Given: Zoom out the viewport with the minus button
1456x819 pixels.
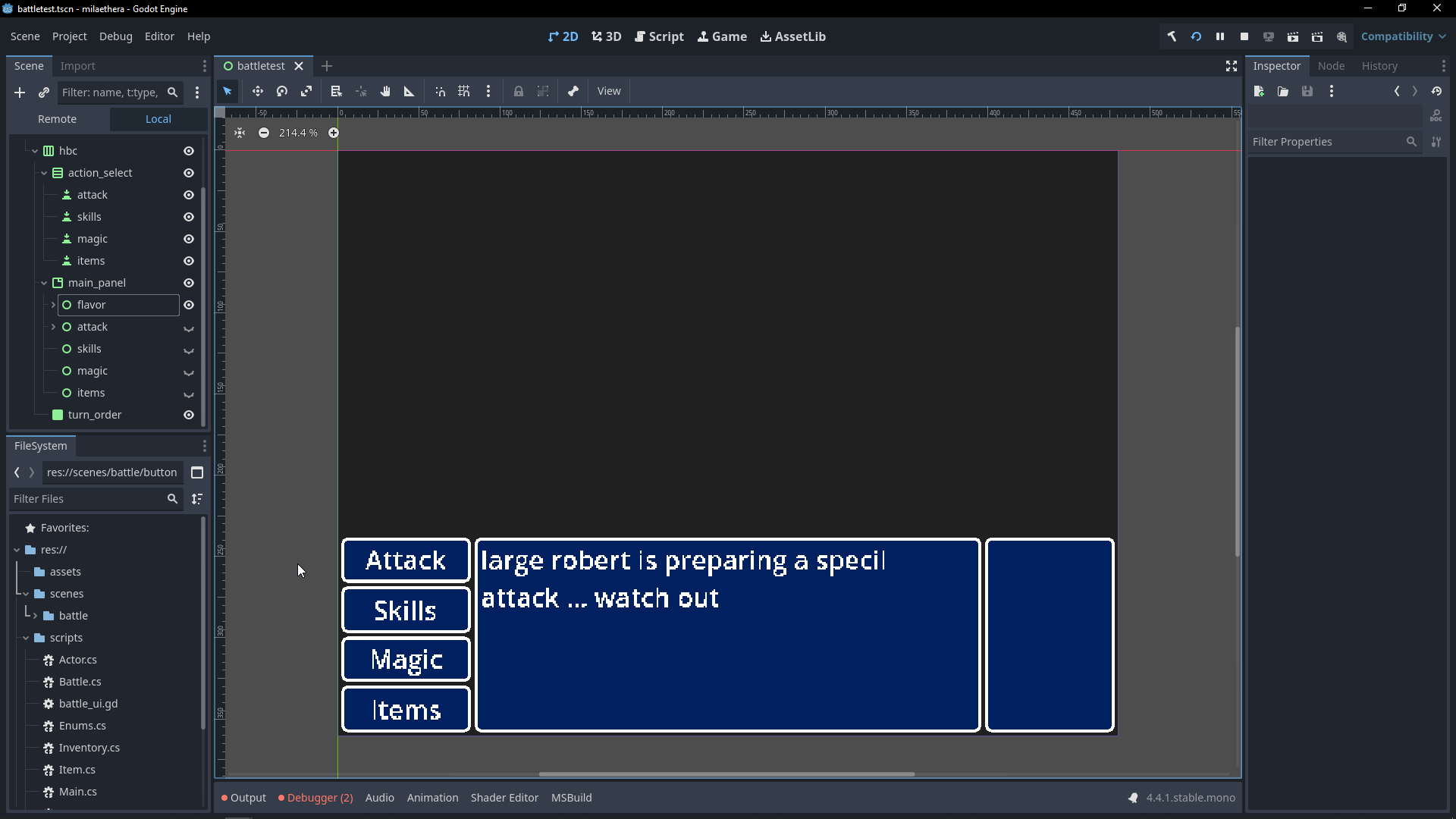Looking at the screenshot, I should (x=264, y=133).
